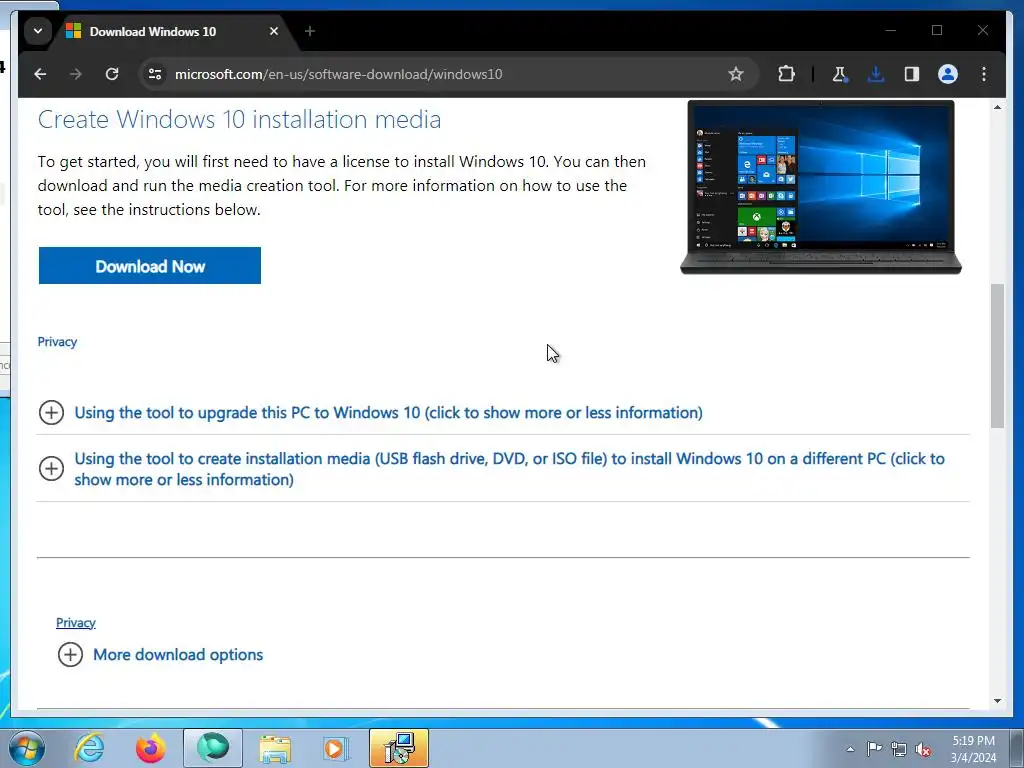1024x768 pixels.
Task: Open Windows Explorer folder in taskbar
Action: point(275,748)
